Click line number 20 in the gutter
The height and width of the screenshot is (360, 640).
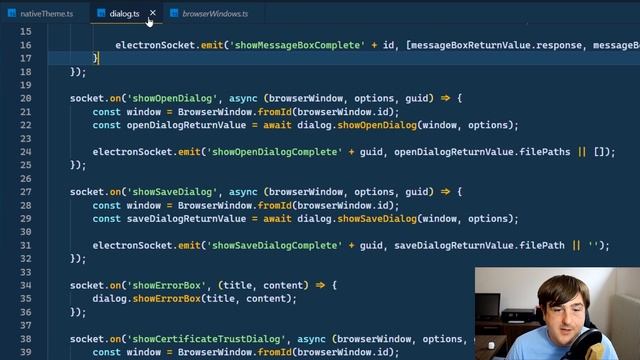[26, 98]
